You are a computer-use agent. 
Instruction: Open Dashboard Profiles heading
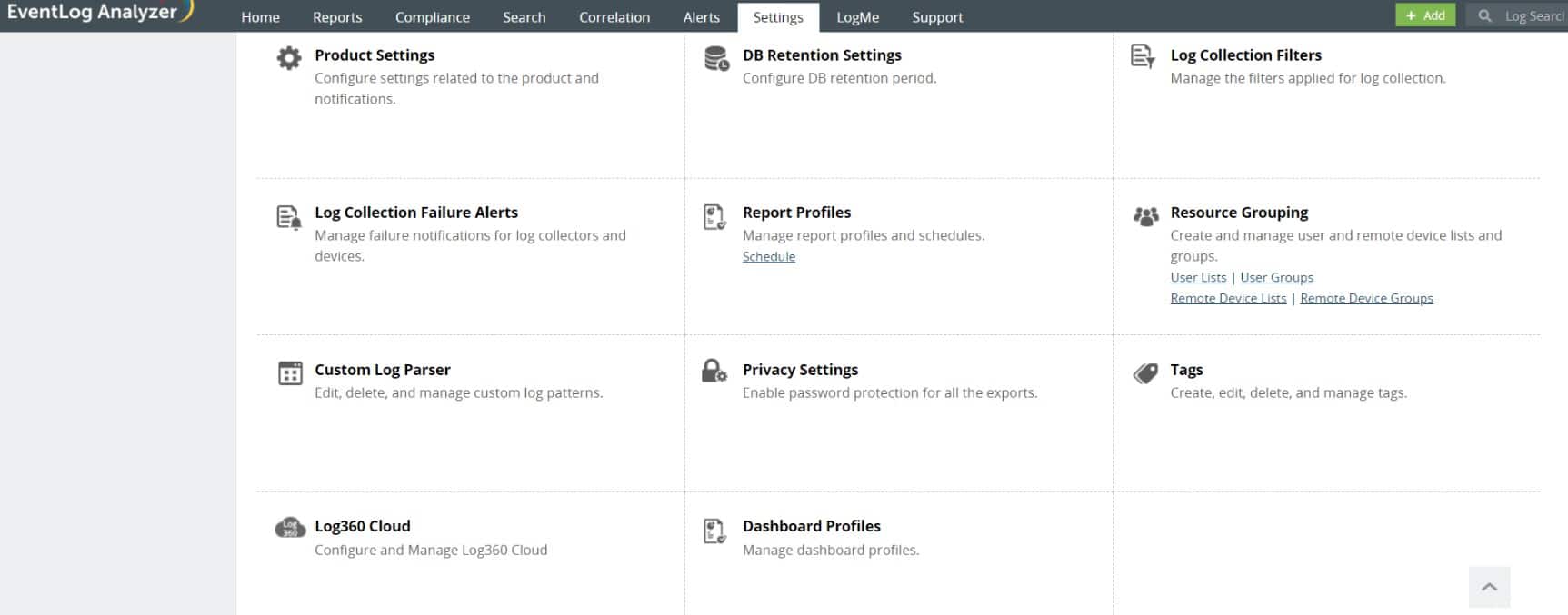click(x=812, y=526)
